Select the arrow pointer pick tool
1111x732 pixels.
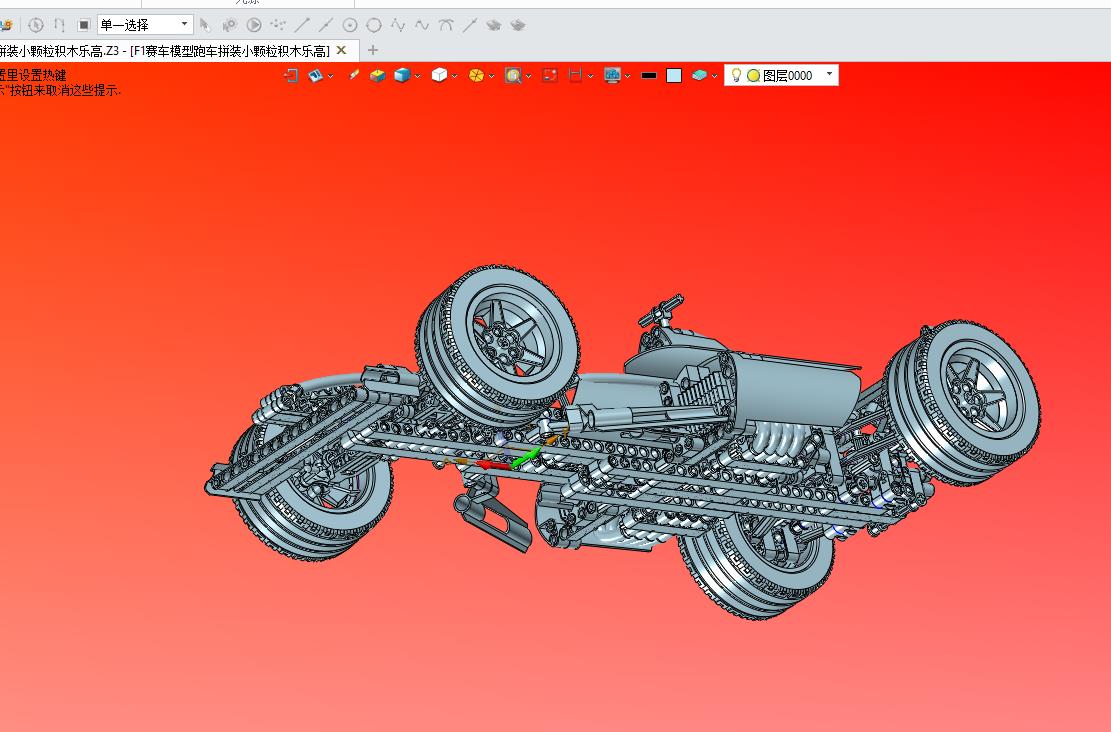point(205,26)
